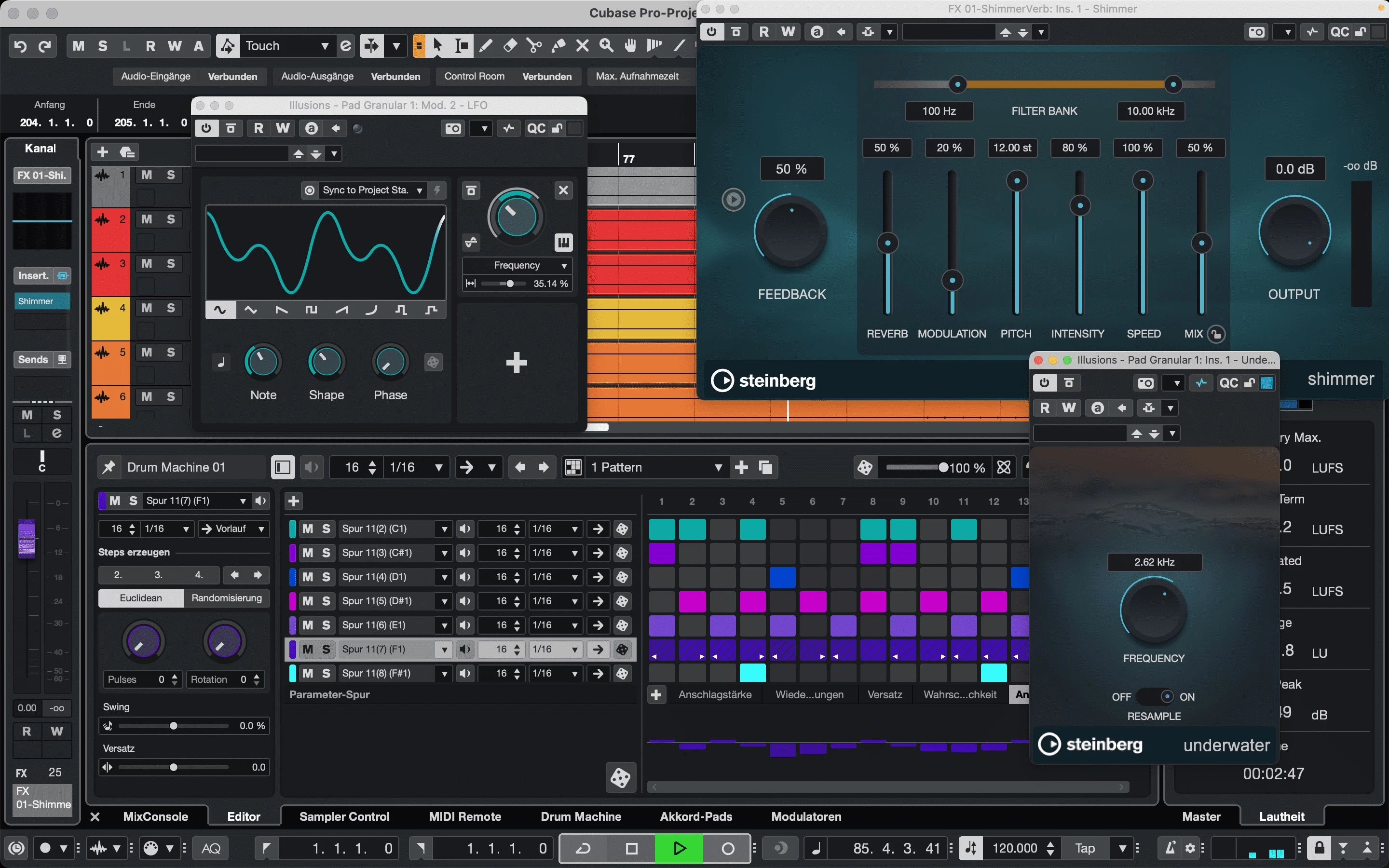Solo the Spur 11(4) (D1) lane
Image resolution: width=1389 pixels, height=868 pixels.
pos(326,577)
